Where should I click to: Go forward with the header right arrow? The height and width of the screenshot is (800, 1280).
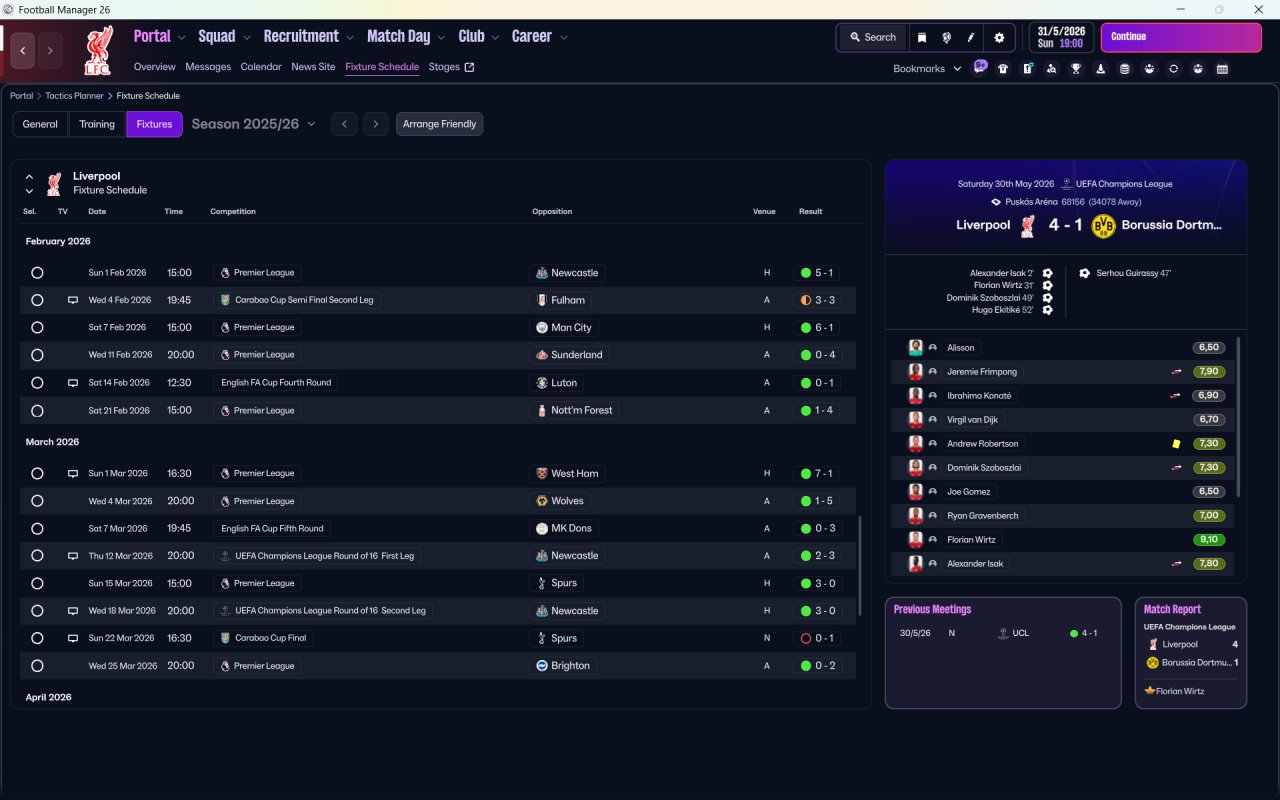(50, 51)
